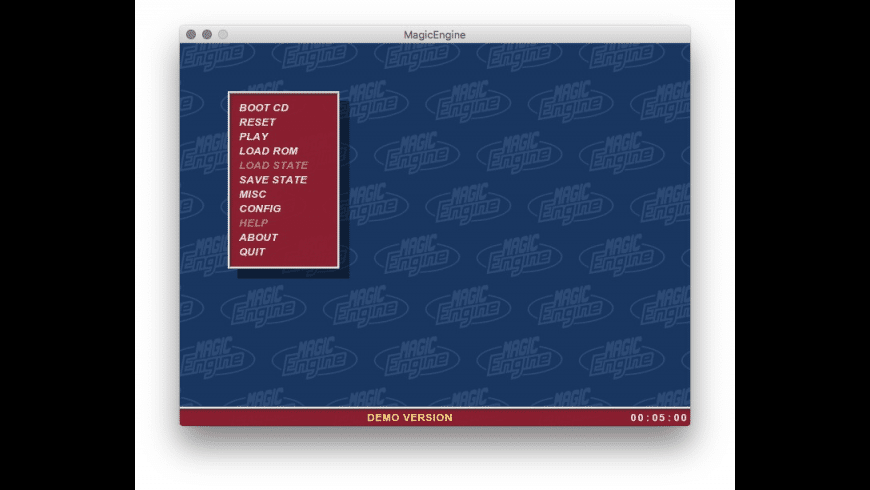Click PLAY in the red menu
870x490 pixels.
click(254, 137)
